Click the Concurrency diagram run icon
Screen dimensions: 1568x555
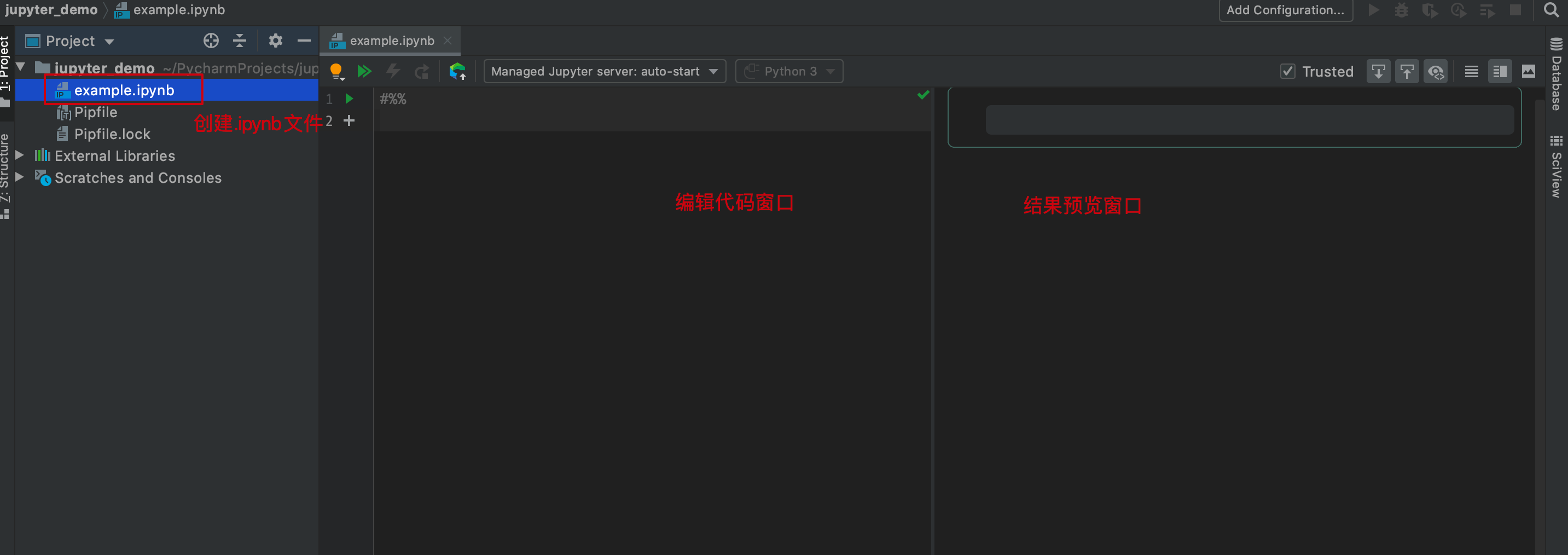click(1487, 10)
